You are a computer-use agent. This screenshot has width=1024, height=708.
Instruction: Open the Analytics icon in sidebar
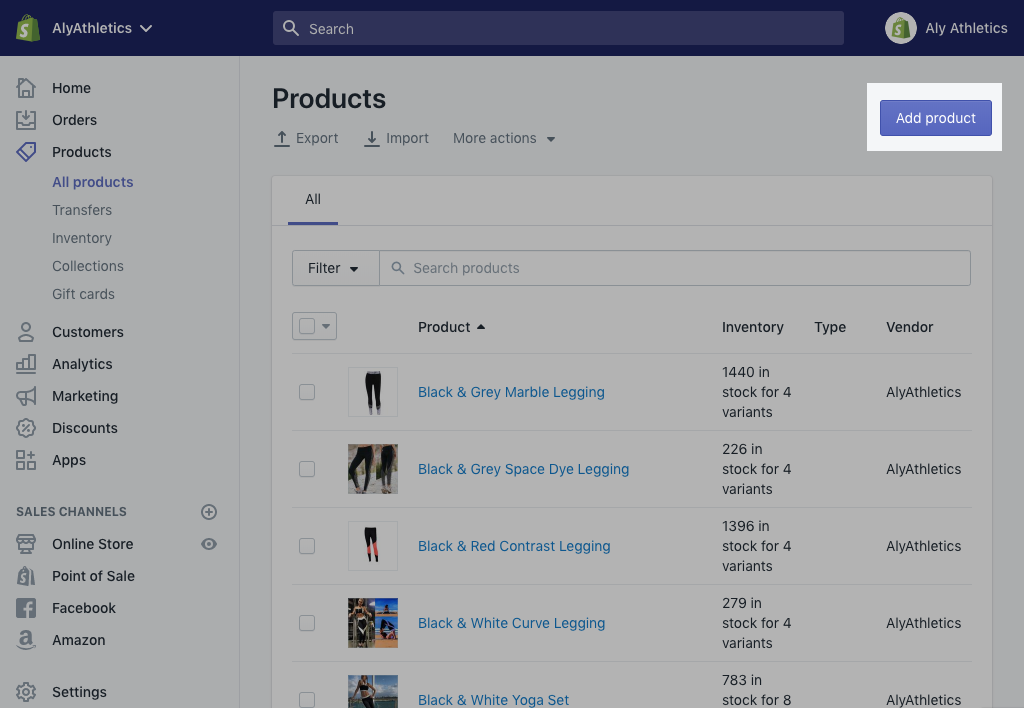tap(28, 364)
